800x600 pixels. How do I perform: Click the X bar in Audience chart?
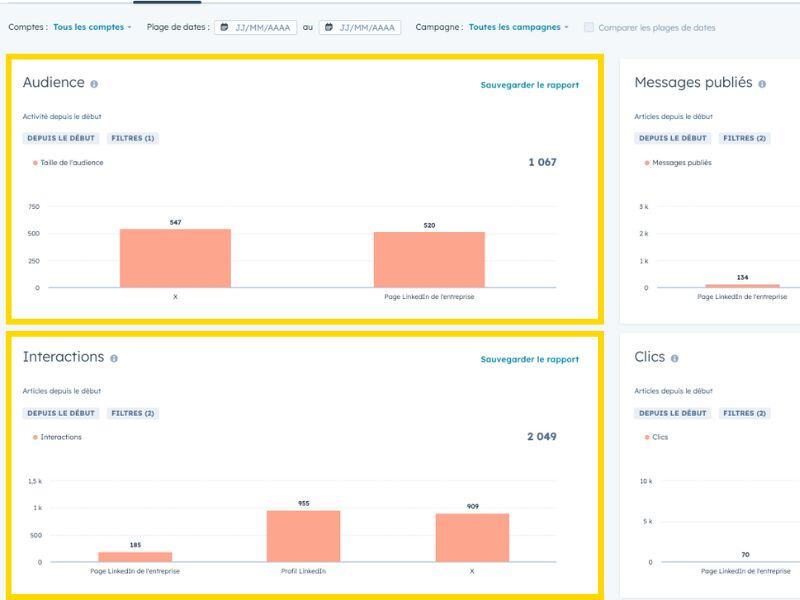coord(176,258)
